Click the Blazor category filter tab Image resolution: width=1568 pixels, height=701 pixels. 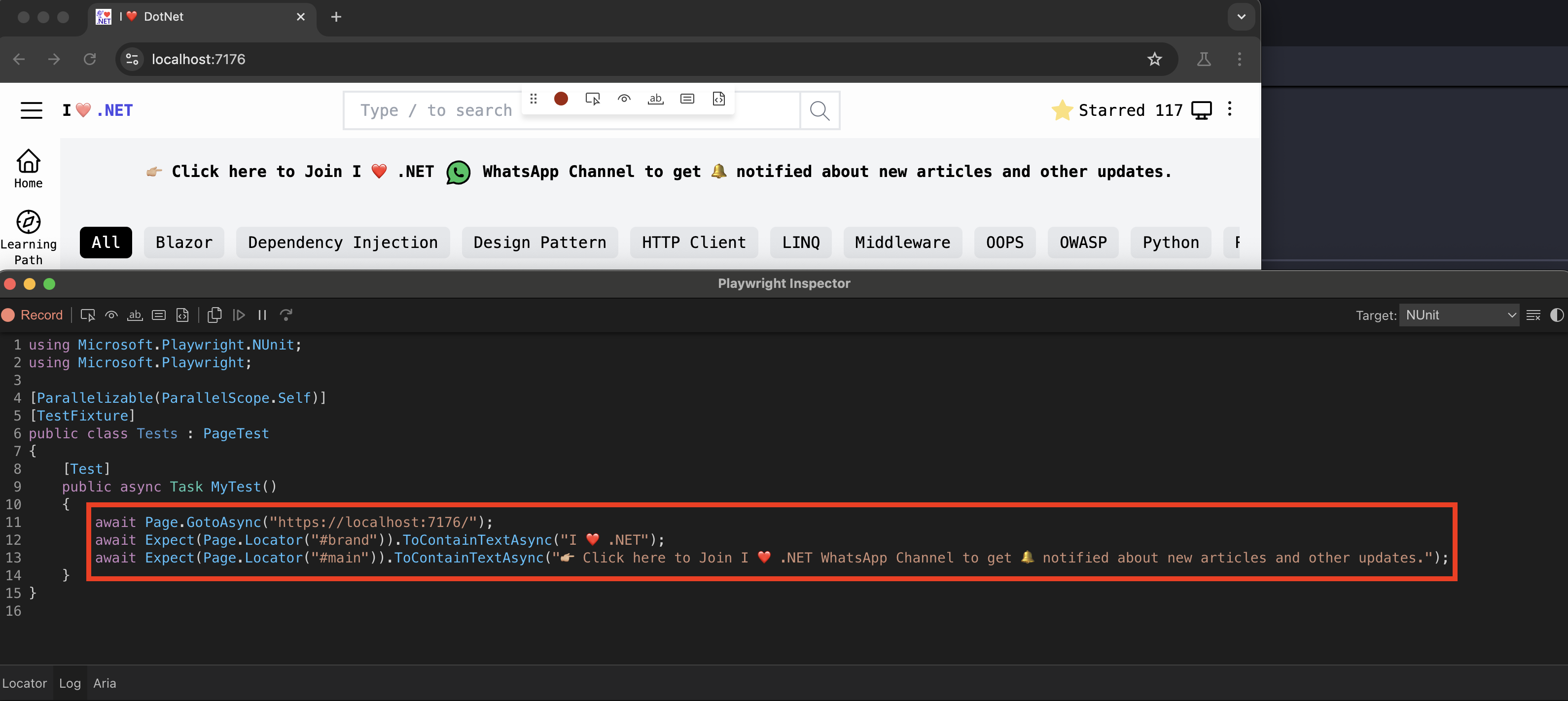[184, 242]
